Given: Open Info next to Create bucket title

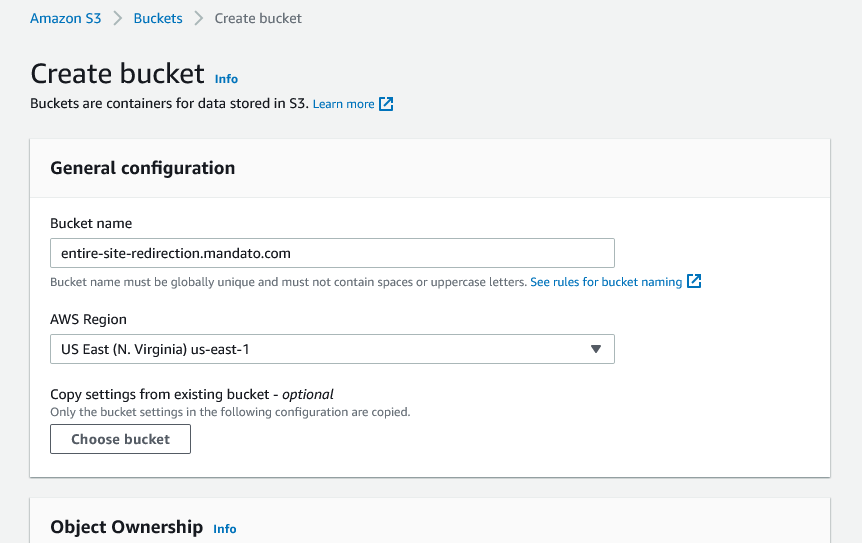Looking at the screenshot, I should click(226, 79).
